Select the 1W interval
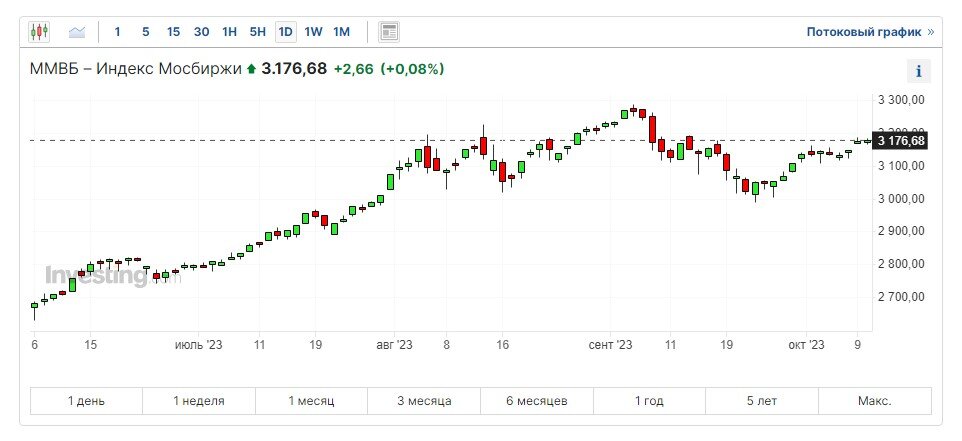 314,32
